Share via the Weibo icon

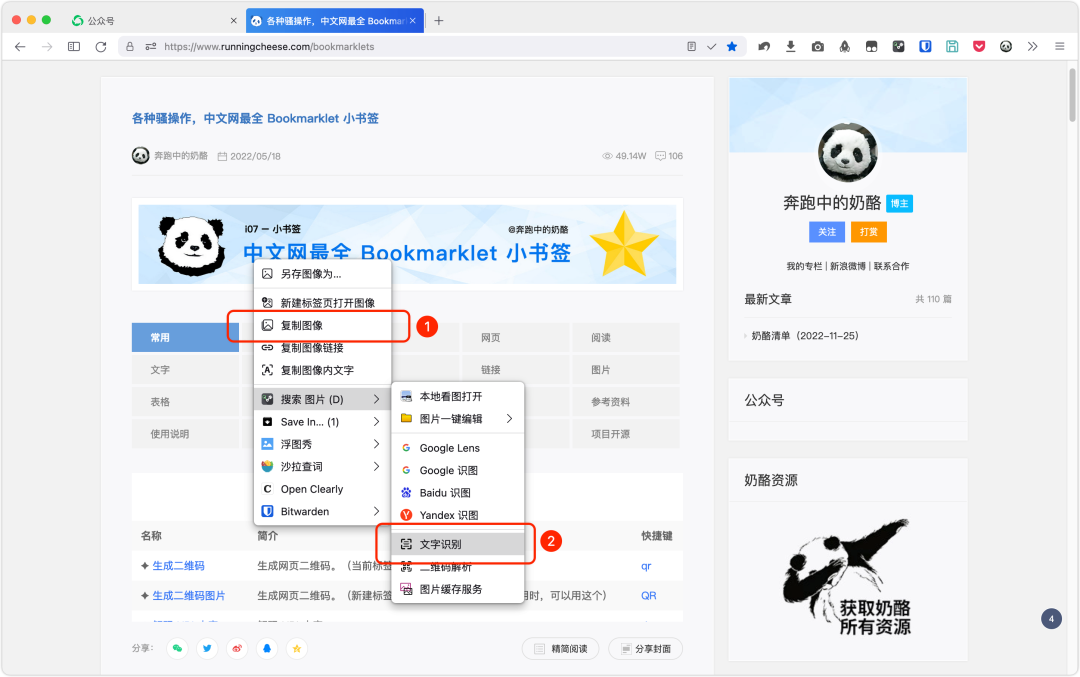click(x=237, y=649)
